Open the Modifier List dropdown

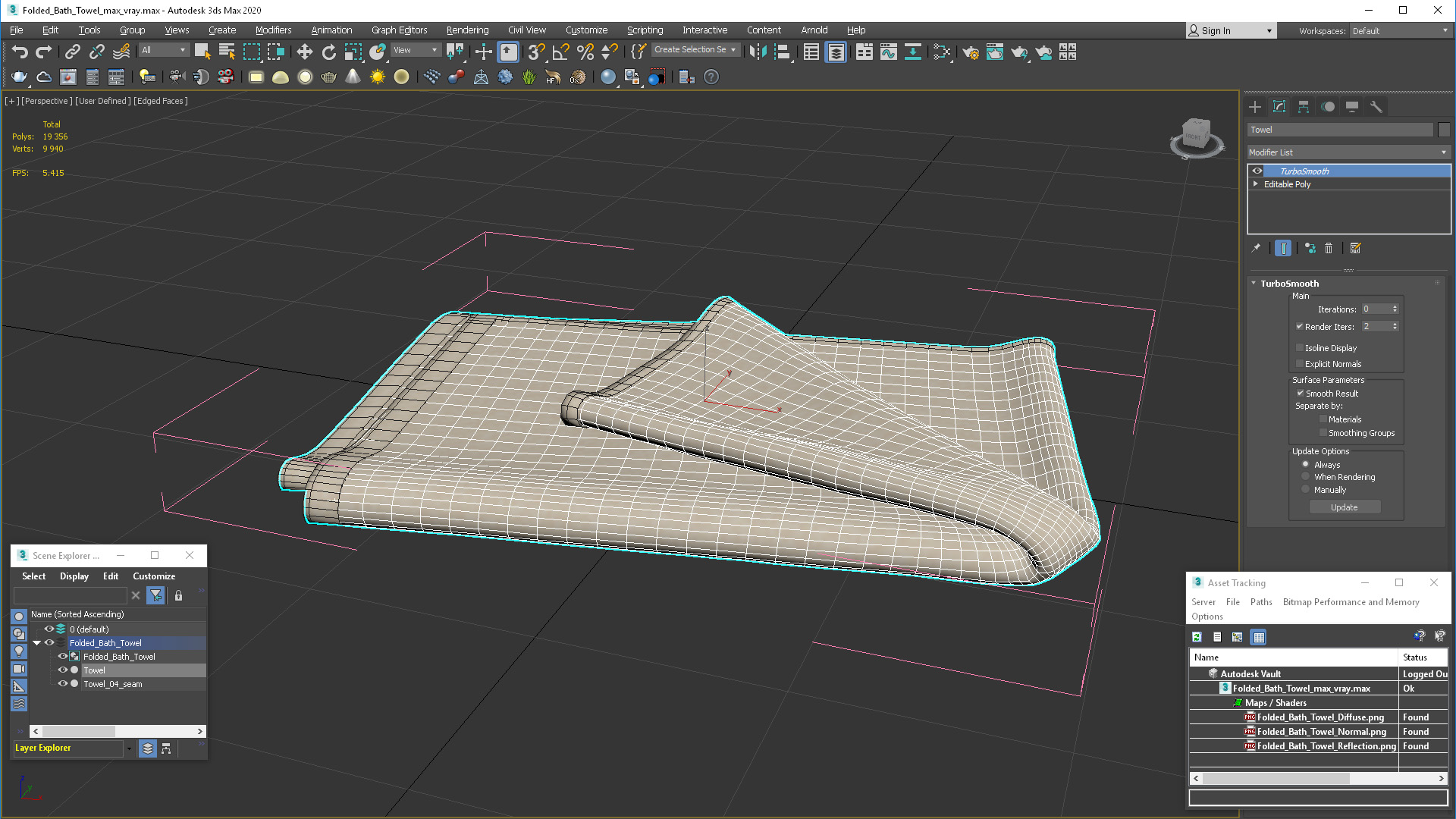click(x=1348, y=152)
